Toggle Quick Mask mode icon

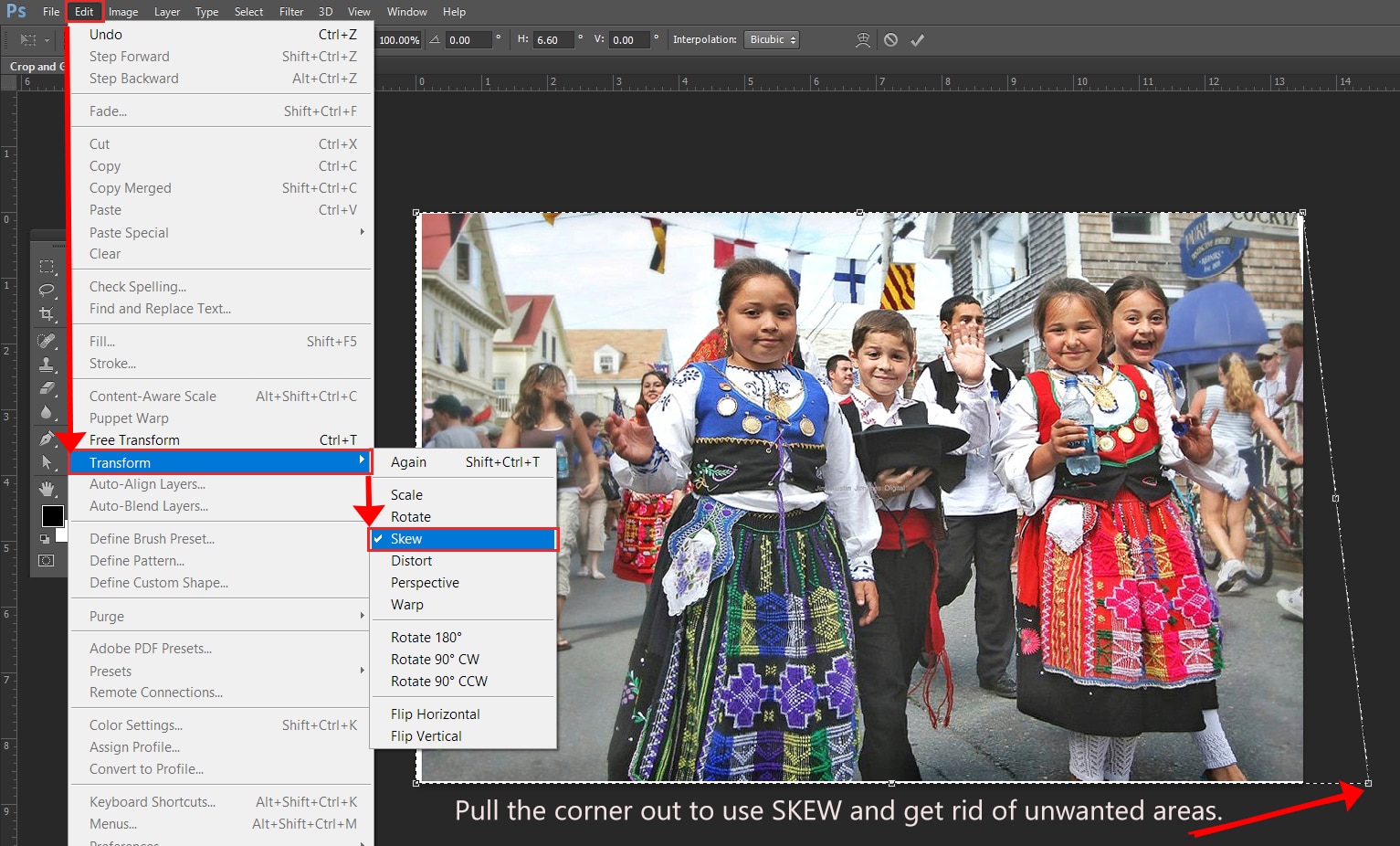click(46, 561)
